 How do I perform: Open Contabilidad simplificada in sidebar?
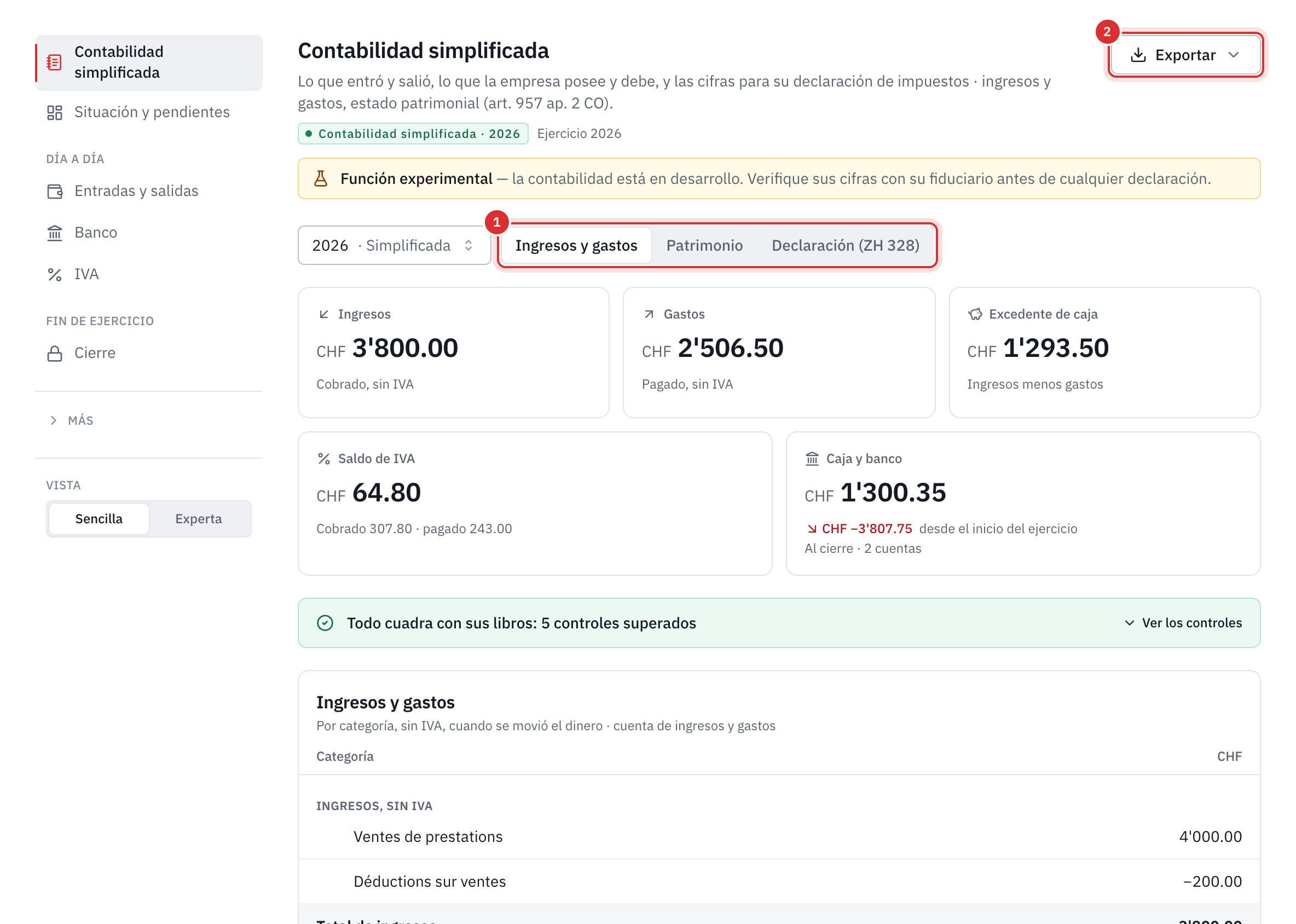[149, 62]
